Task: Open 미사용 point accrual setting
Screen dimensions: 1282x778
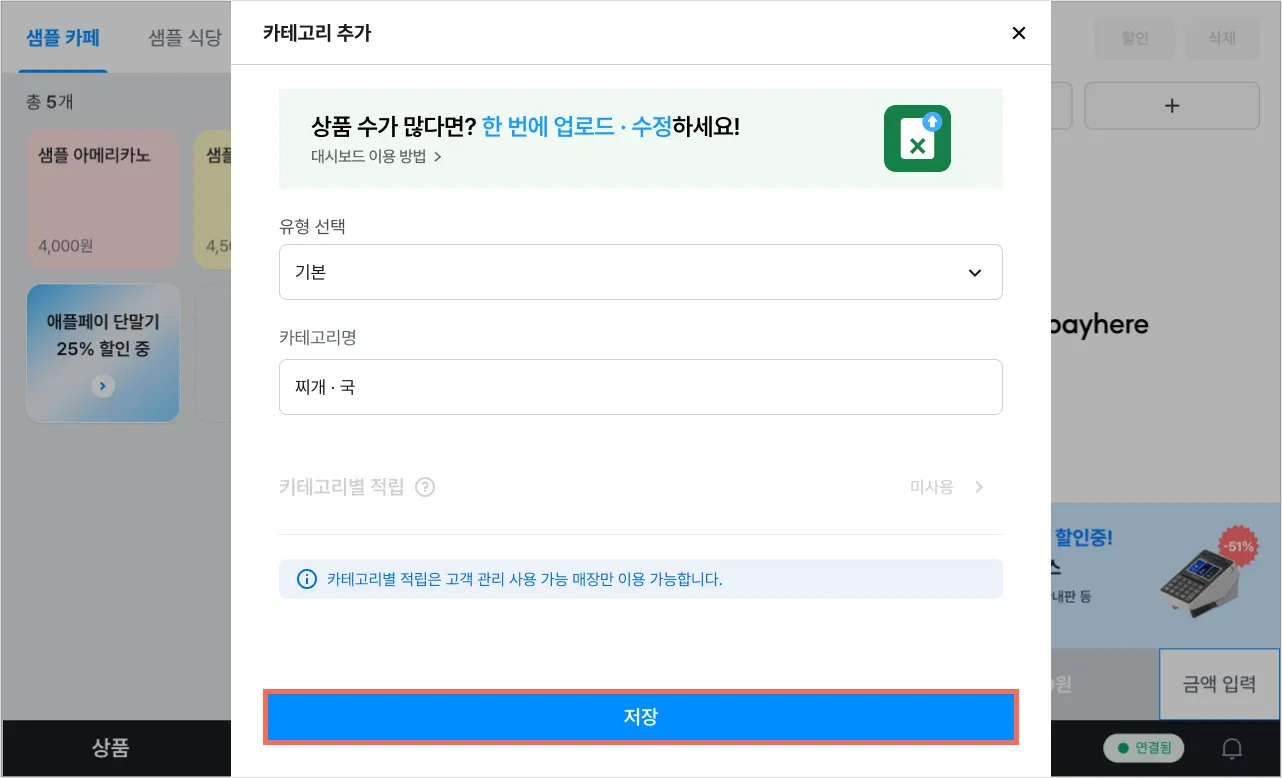Action: click(x=946, y=487)
